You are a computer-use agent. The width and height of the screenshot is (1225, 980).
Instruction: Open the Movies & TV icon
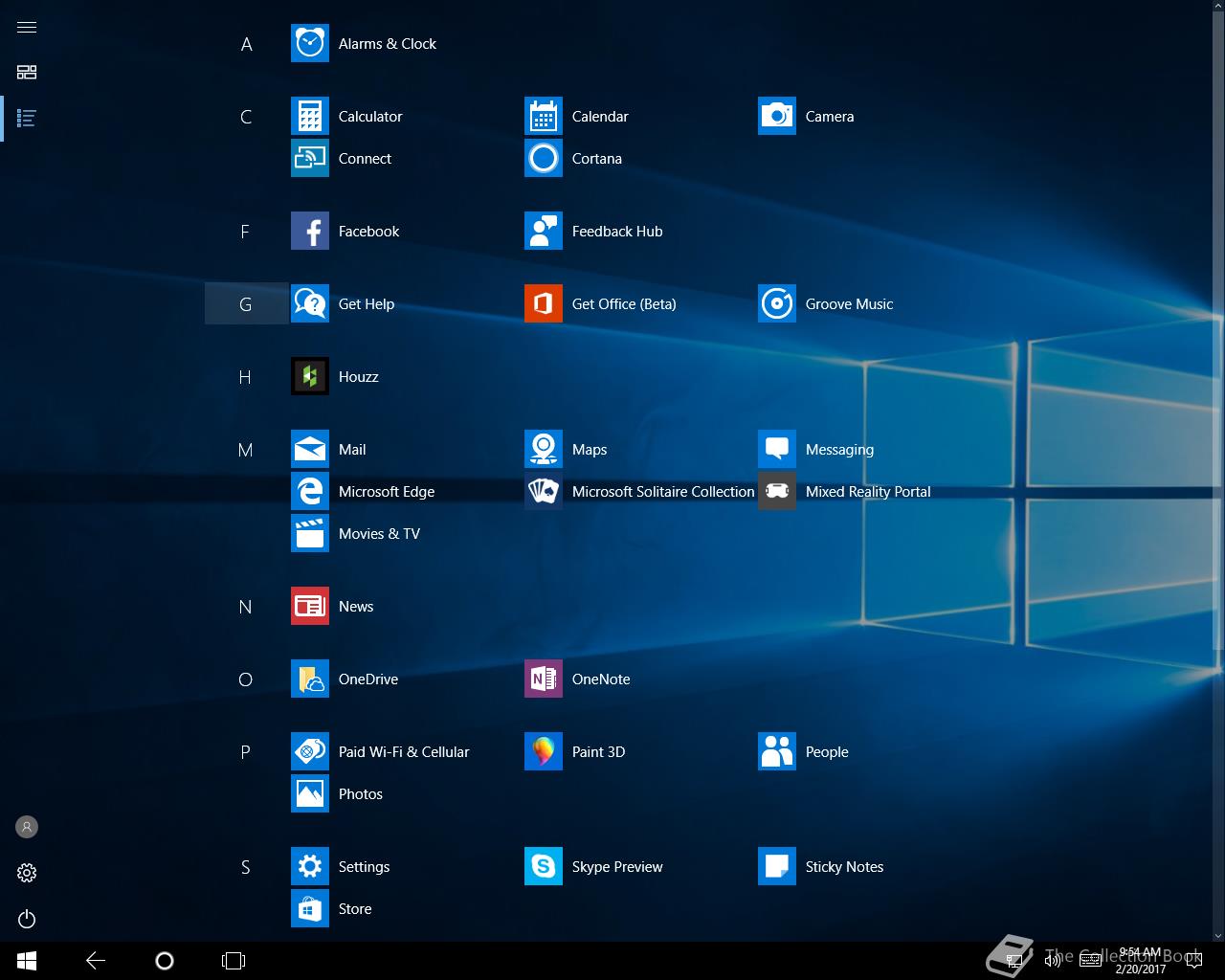(310, 533)
